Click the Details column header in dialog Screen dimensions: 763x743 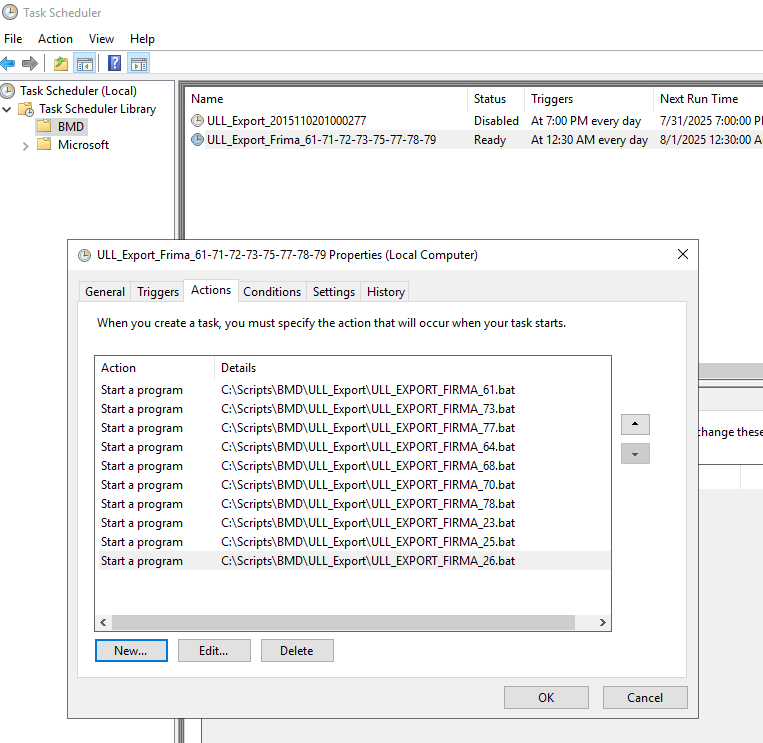[412, 368]
